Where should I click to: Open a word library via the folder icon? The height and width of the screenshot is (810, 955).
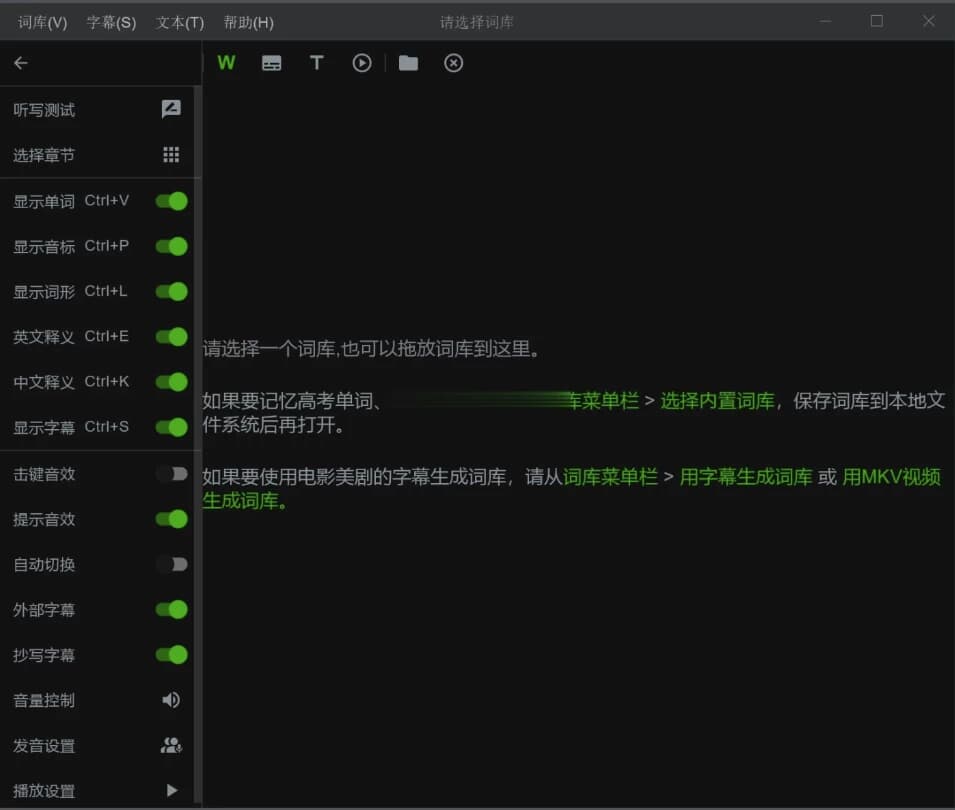point(408,62)
